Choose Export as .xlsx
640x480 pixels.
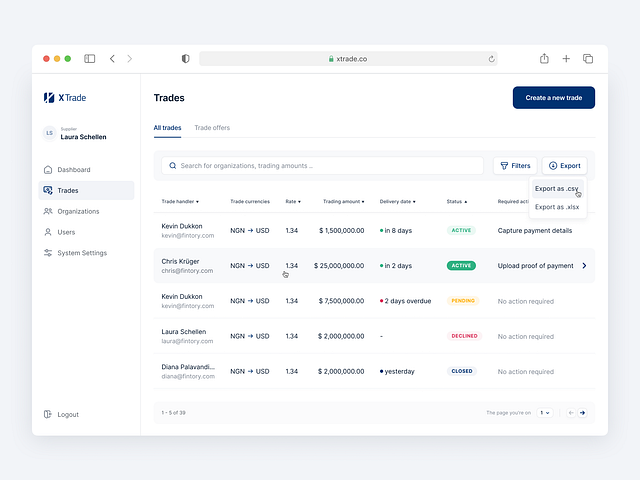click(558, 207)
